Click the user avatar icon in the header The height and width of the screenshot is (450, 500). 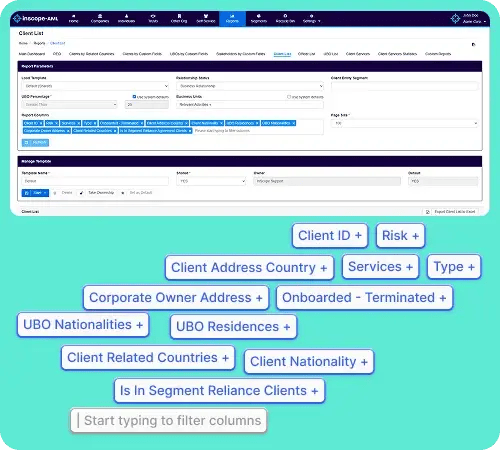(455, 19)
